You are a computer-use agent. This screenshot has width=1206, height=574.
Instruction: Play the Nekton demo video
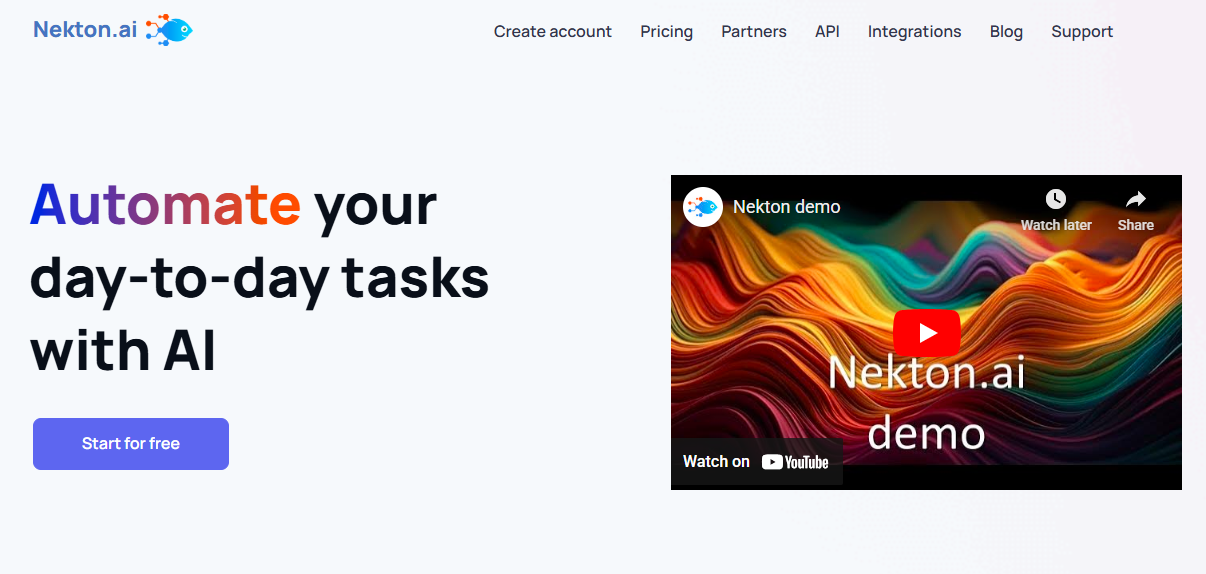(x=926, y=333)
